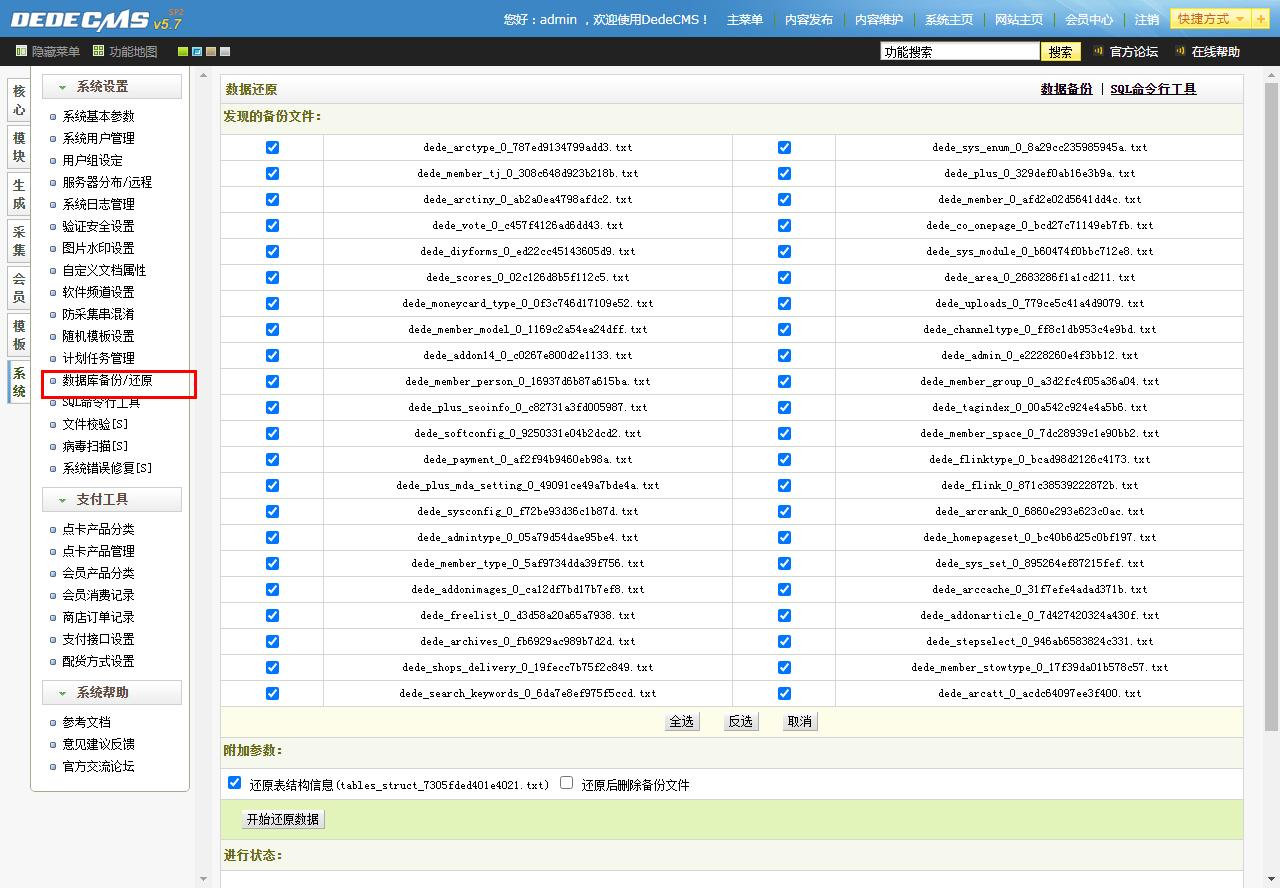Click bullet icon next to 病毒扫描[S]
This screenshot has width=1280, height=888.
(x=54, y=447)
